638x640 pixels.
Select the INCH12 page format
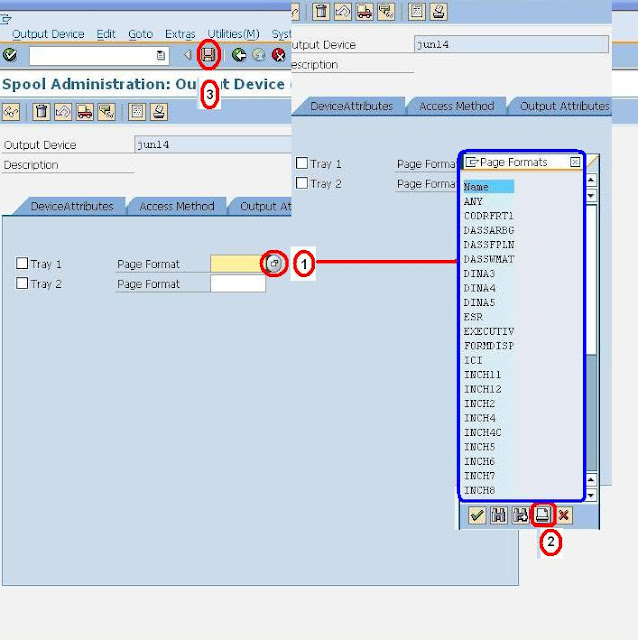[x=482, y=389]
